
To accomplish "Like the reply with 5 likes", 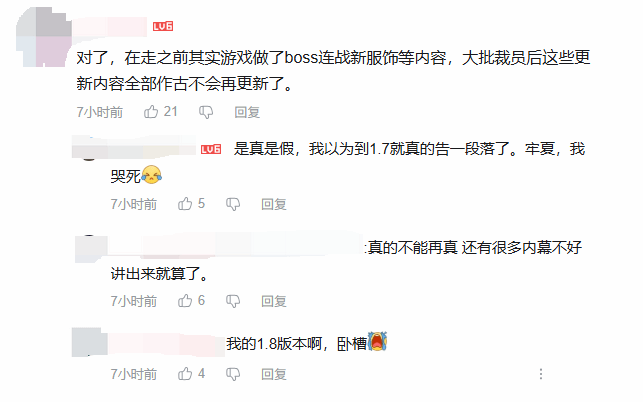I will click(x=185, y=203).
